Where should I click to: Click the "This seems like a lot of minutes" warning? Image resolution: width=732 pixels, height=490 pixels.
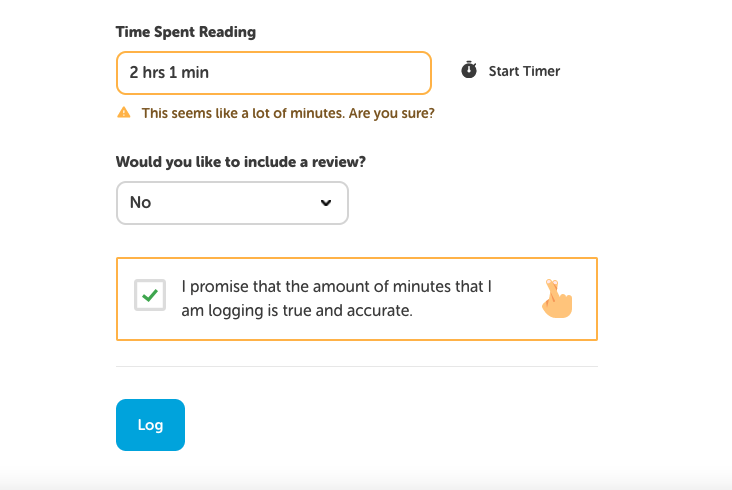point(242,113)
